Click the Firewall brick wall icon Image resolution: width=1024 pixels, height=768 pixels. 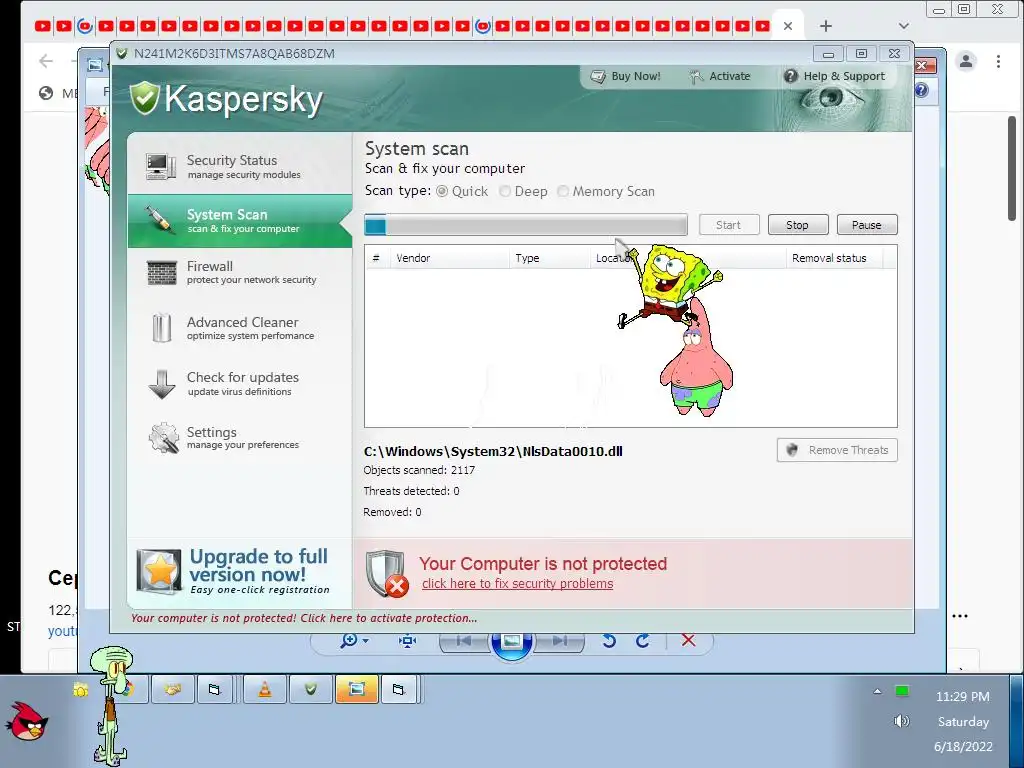tap(161, 272)
